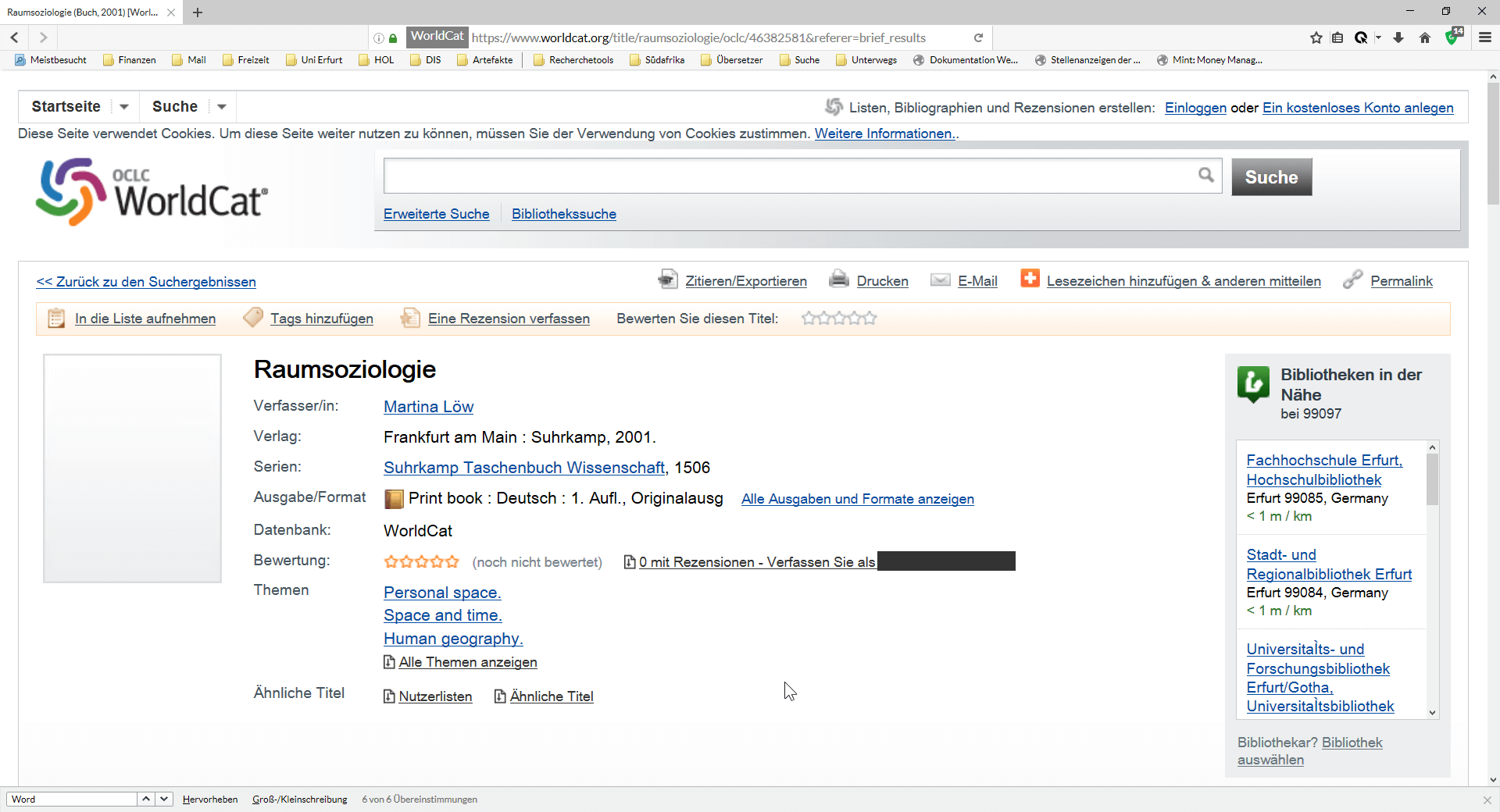The width and height of the screenshot is (1500, 812).
Task: Open the green shield extension icon
Action: [1453, 36]
